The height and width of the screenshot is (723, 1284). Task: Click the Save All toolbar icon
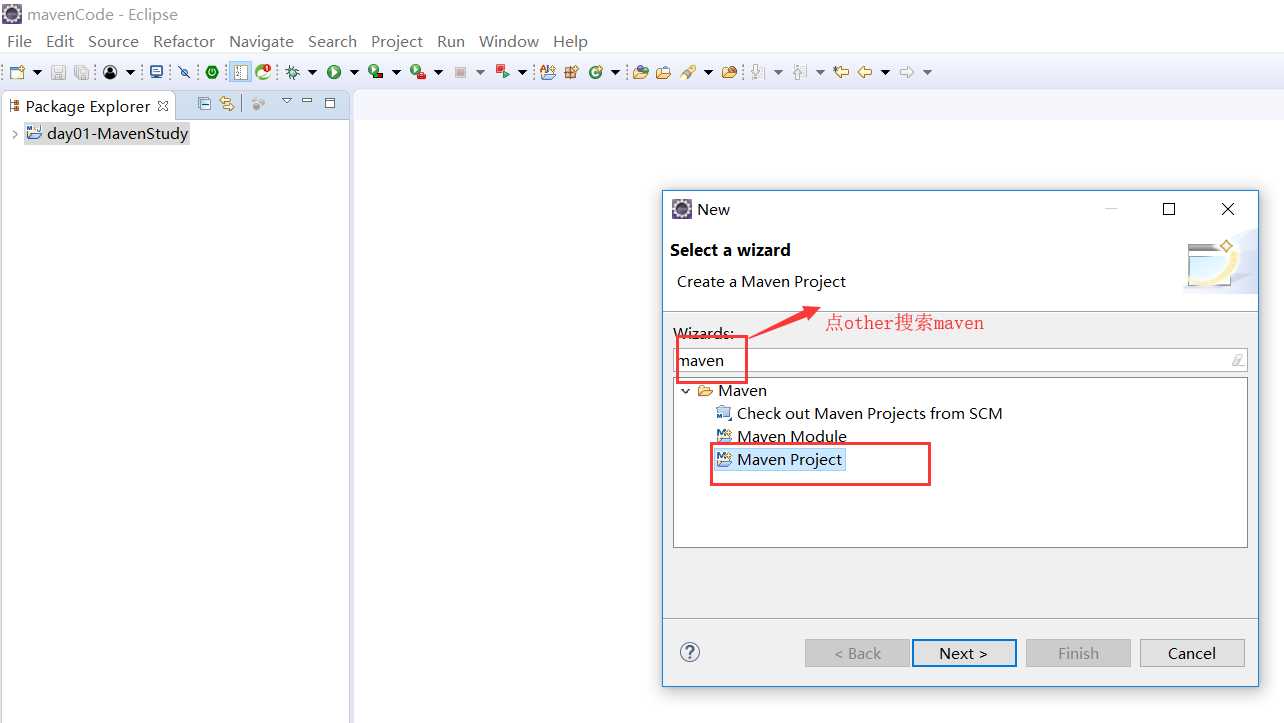pyautogui.click(x=81, y=72)
